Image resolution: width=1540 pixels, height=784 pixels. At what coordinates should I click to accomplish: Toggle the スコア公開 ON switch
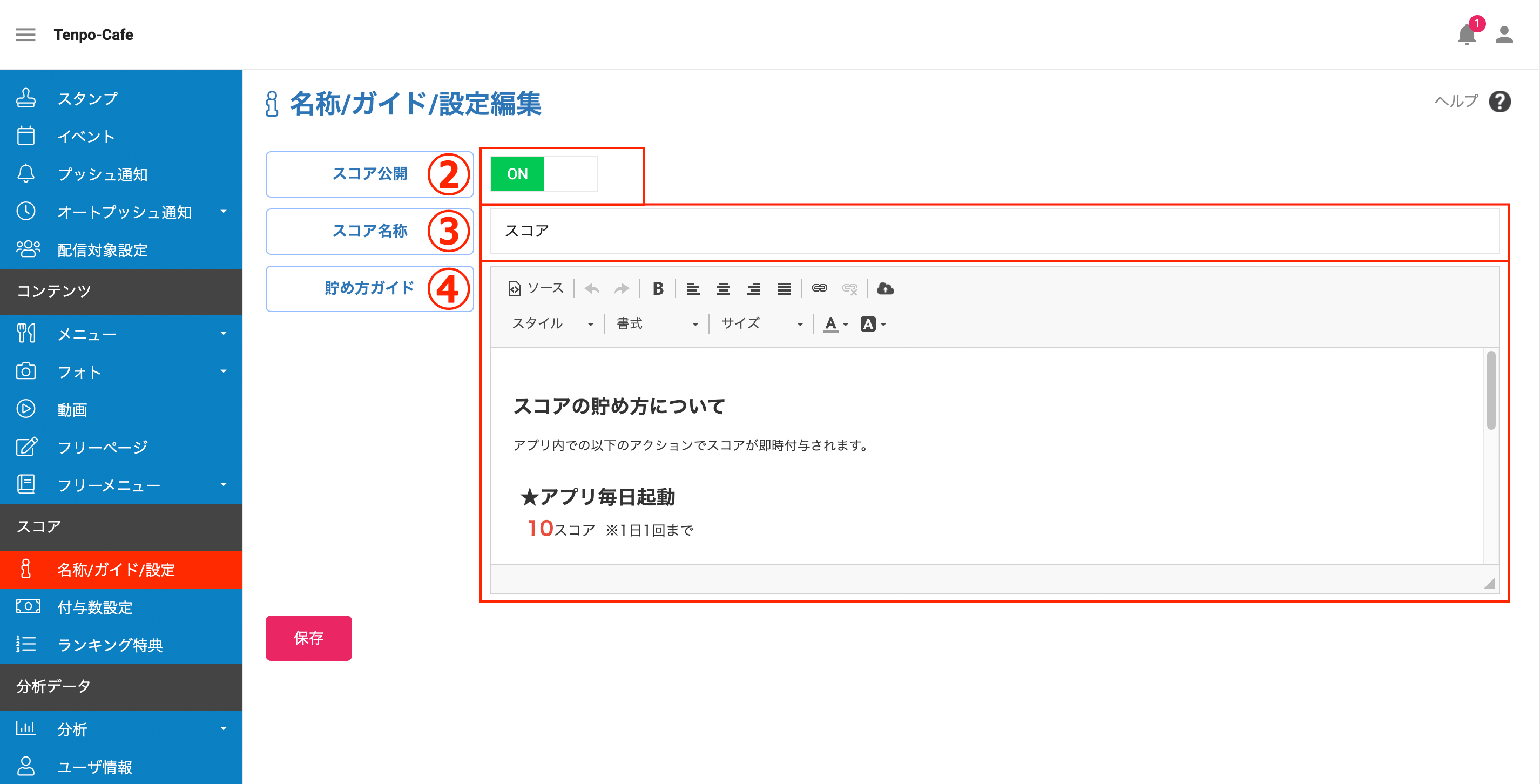544,174
